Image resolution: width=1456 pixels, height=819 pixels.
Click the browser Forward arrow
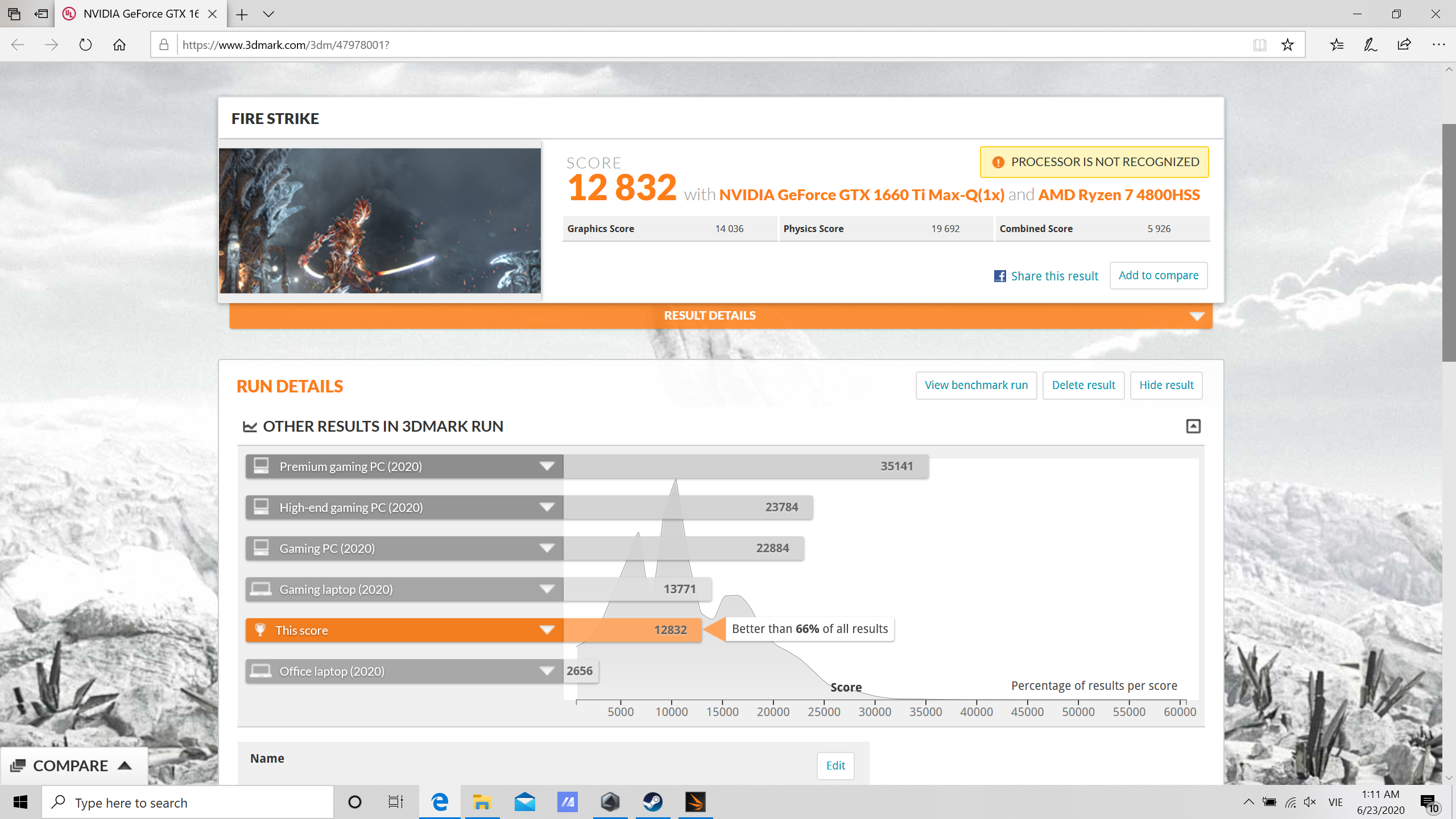click(51, 45)
